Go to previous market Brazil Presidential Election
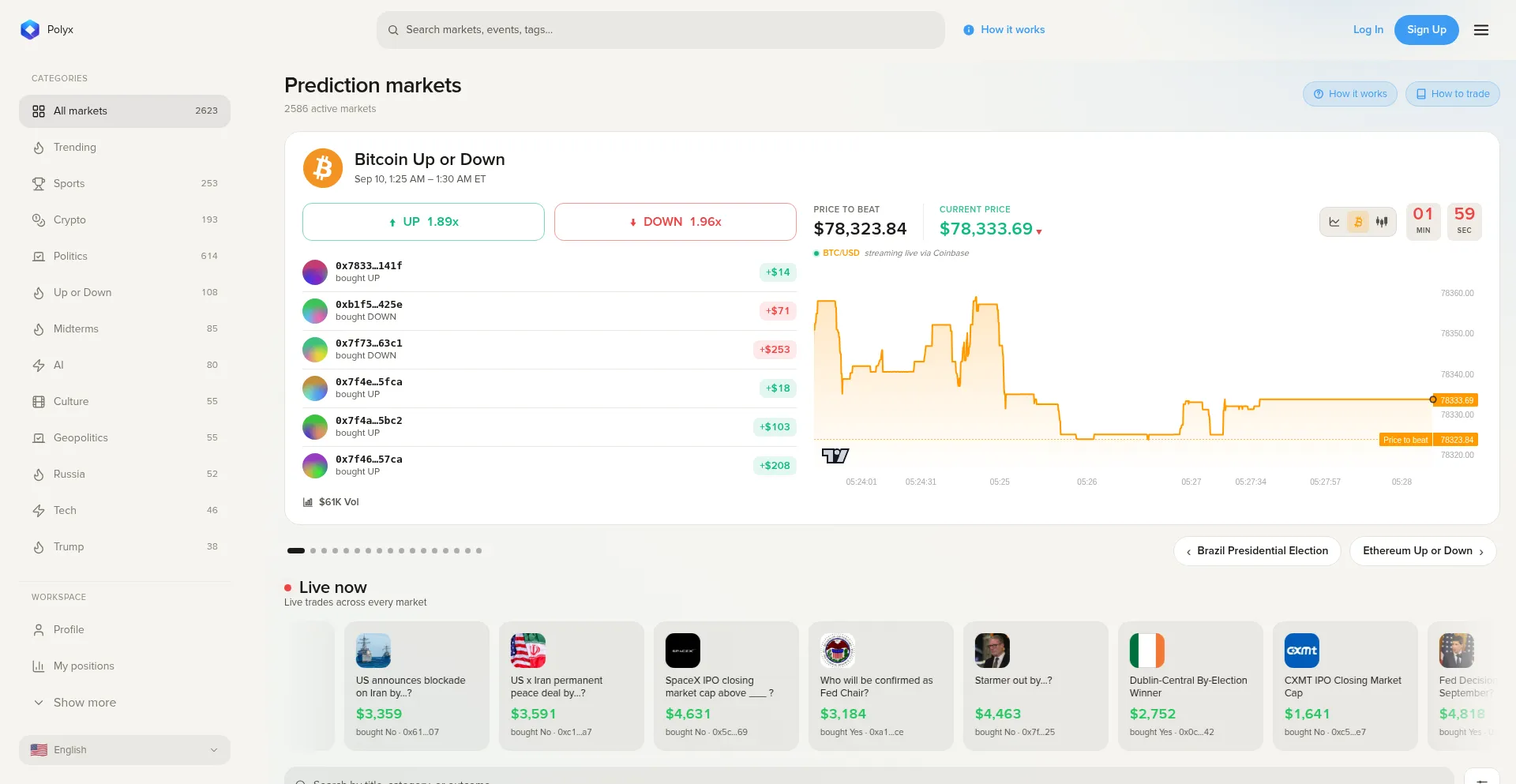1516x784 pixels. 1257,551
